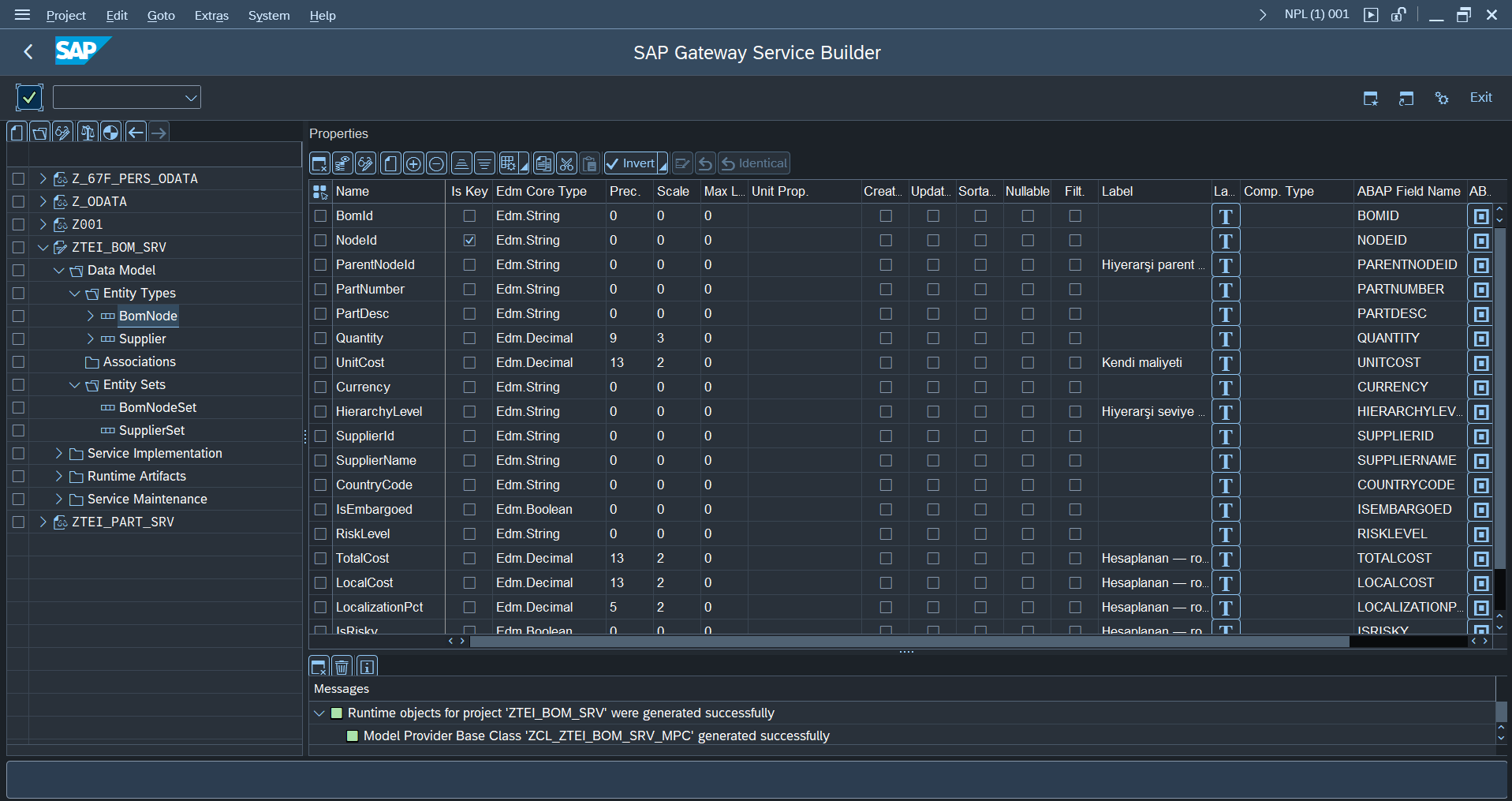Click the green checkmark Enter button
Screen dimensions: 1512x801
point(29,98)
